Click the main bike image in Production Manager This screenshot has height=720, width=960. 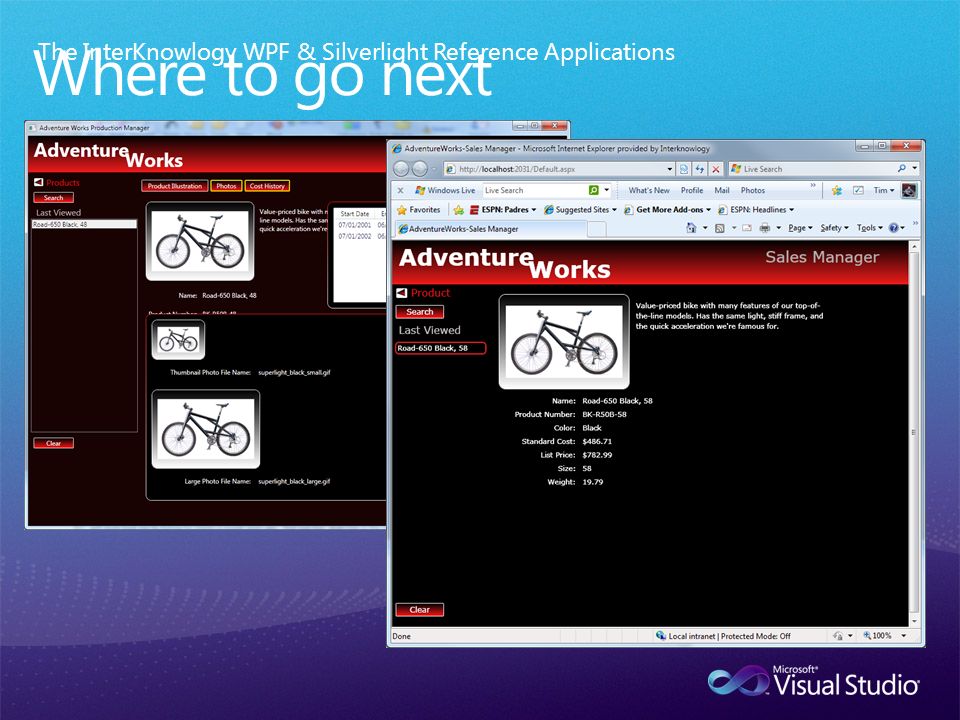[200, 241]
